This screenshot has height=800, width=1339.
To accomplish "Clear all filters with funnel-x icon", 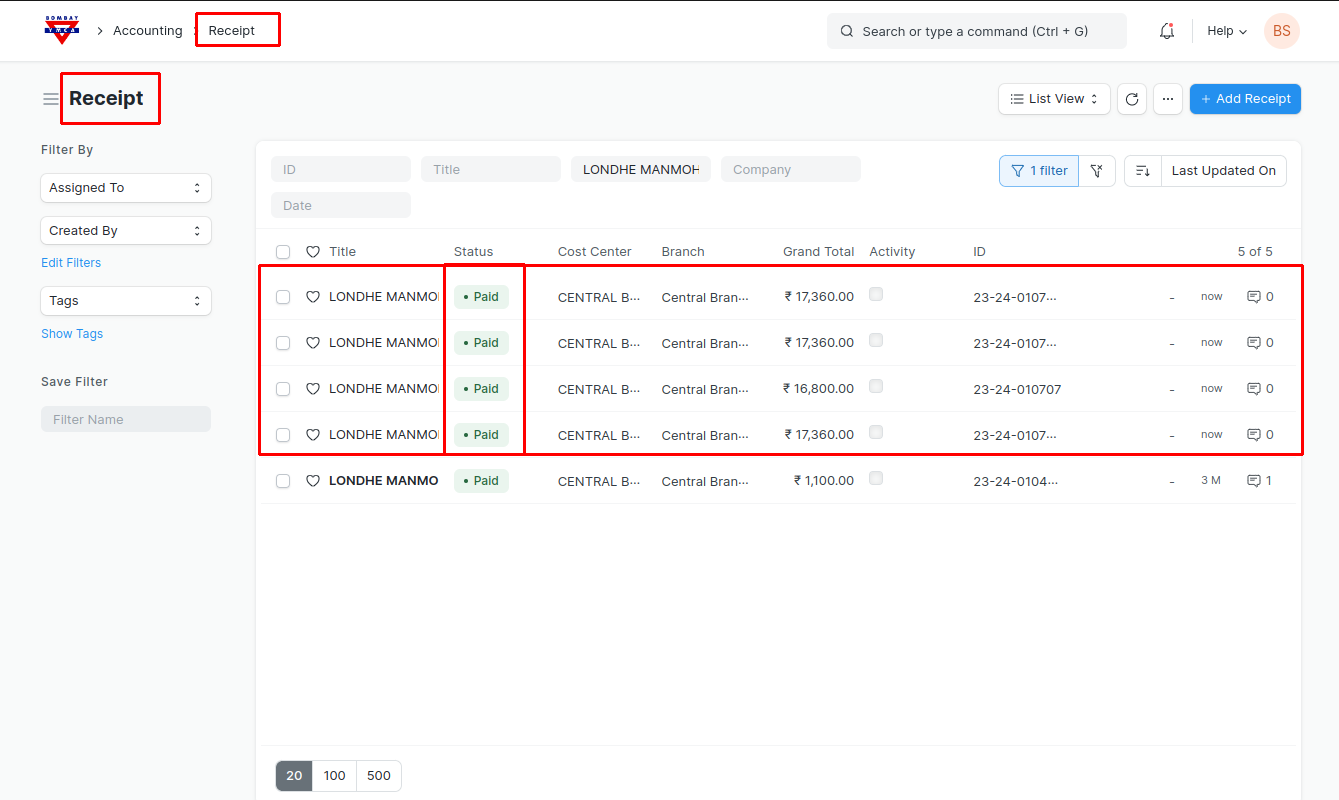I will (x=1097, y=171).
